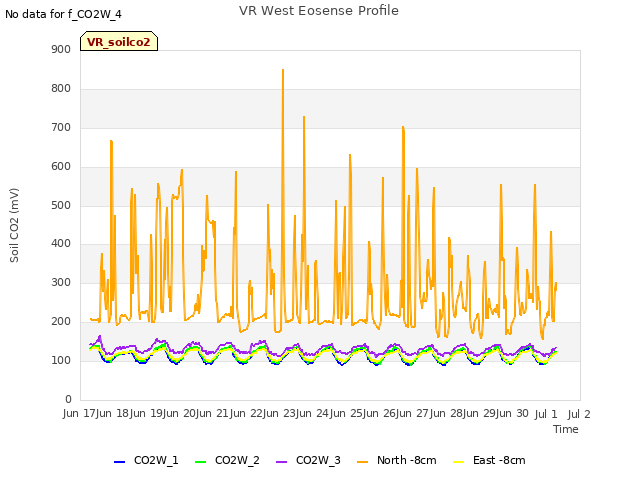Click the 600 y-axis tick label

tap(61, 166)
